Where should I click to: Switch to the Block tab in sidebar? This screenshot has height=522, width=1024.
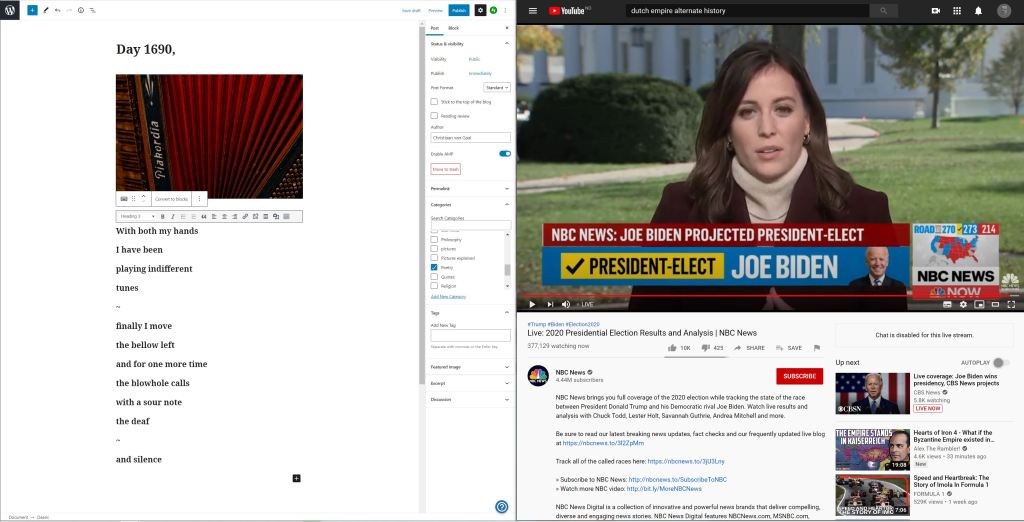pyautogui.click(x=453, y=28)
